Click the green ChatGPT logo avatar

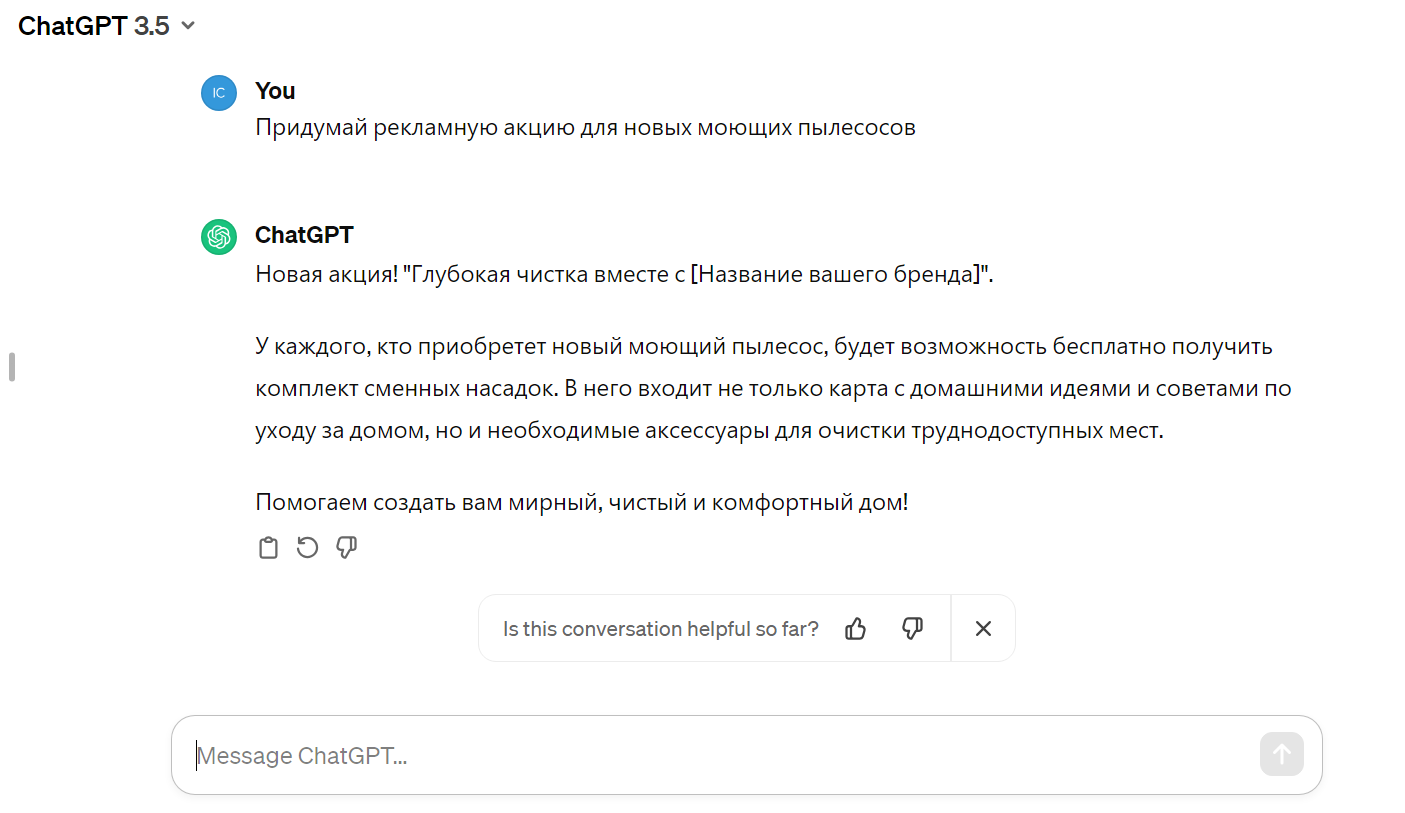(218, 236)
